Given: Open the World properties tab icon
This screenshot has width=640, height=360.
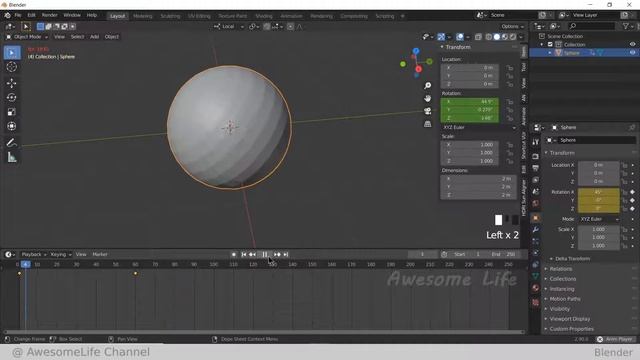Looking at the screenshot, I should (x=536, y=203).
